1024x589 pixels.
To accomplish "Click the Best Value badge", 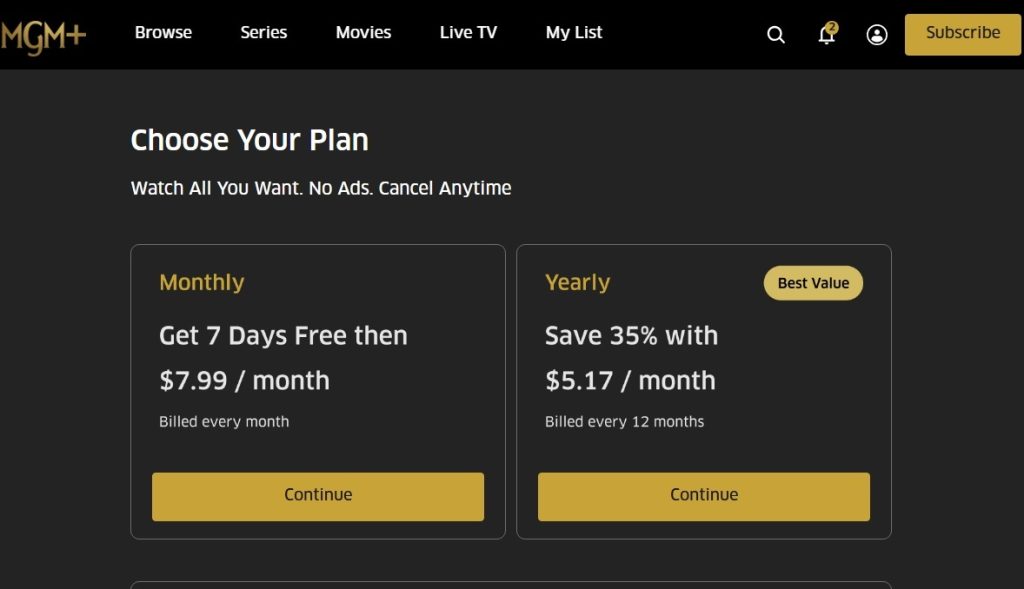I will click(813, 283).
